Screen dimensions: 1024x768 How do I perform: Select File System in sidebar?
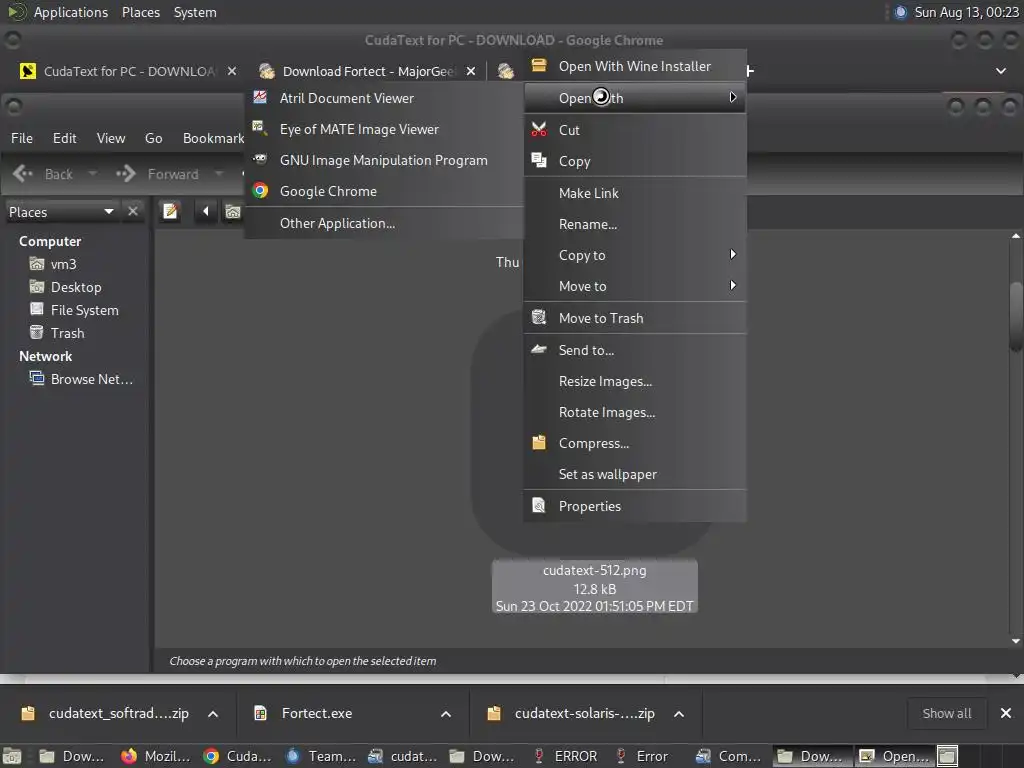pyautogui.click(x=84, y=310)
